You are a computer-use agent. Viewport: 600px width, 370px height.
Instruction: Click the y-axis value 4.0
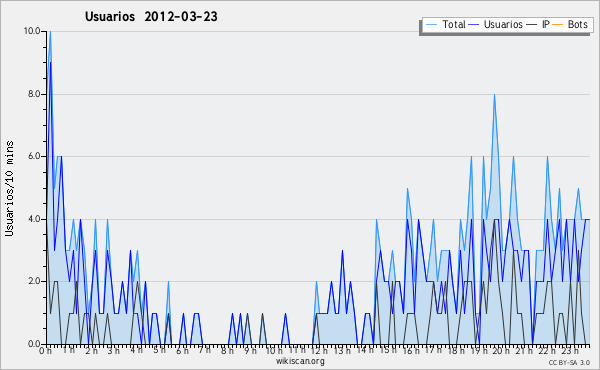click(x=34, y=219)
